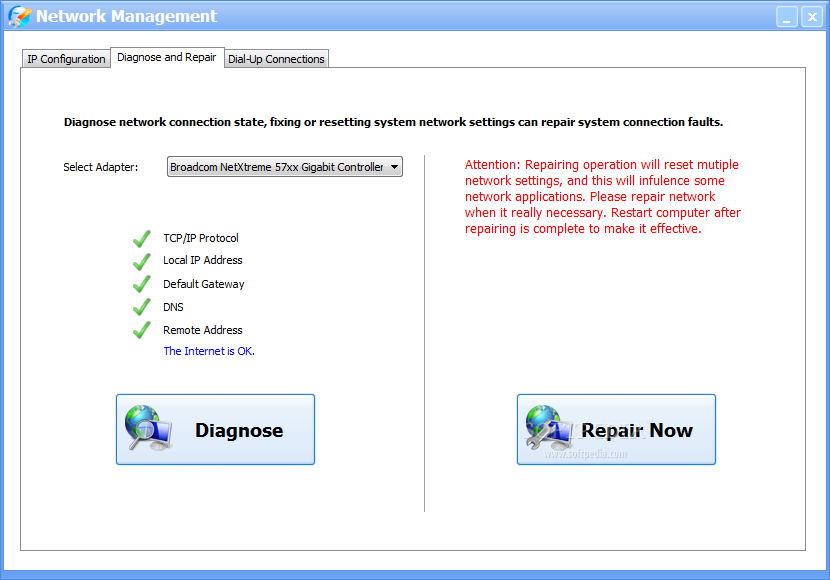The height and width of the screenshot is (580, 830).
Task: Click the Diagnose button
Action: pyautogui.click(x=215, y=430)
